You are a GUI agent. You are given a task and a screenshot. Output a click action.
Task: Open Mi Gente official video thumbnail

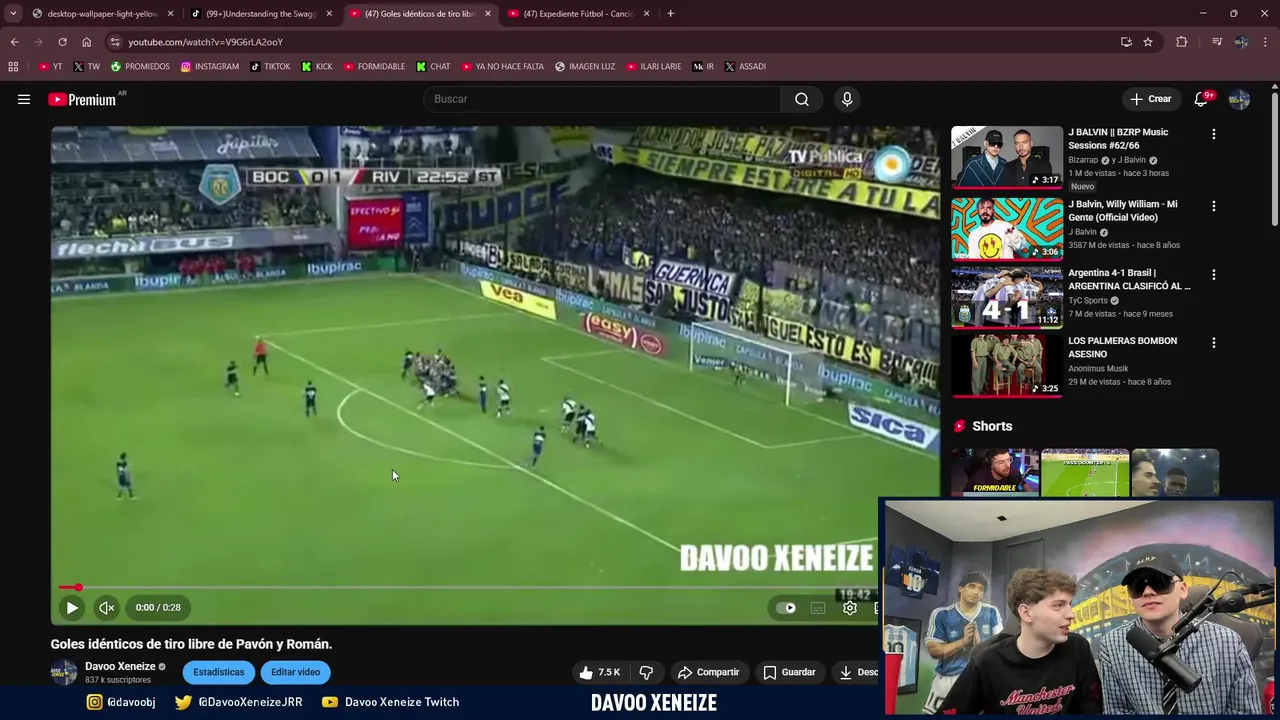coord(1007,228)
